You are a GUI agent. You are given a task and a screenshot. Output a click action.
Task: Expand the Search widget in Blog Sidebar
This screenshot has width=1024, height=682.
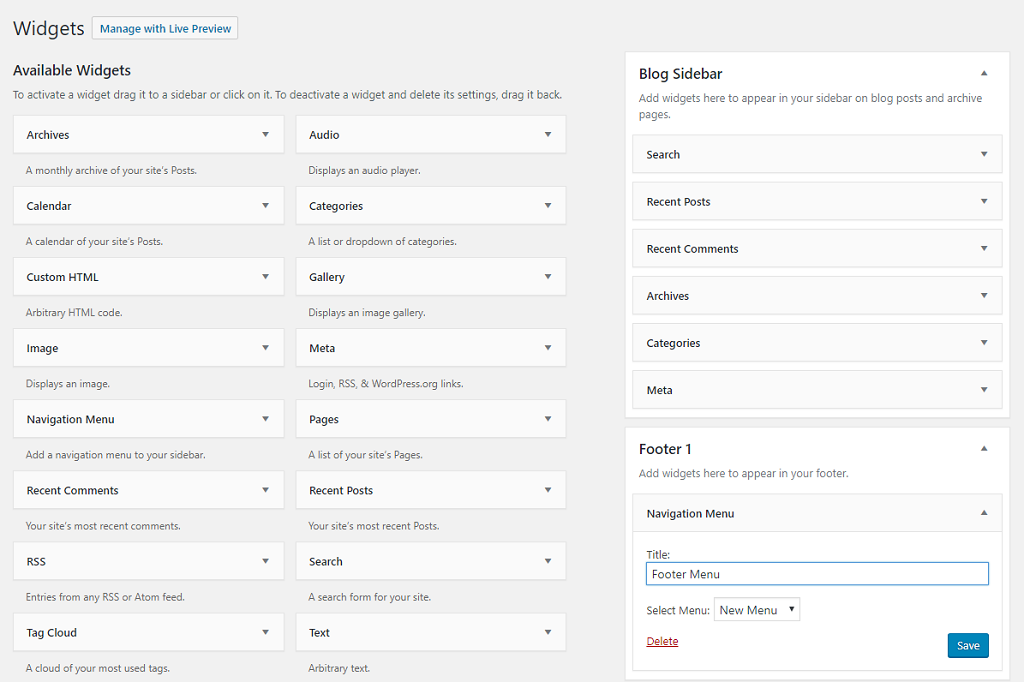(x=984, y=155)
